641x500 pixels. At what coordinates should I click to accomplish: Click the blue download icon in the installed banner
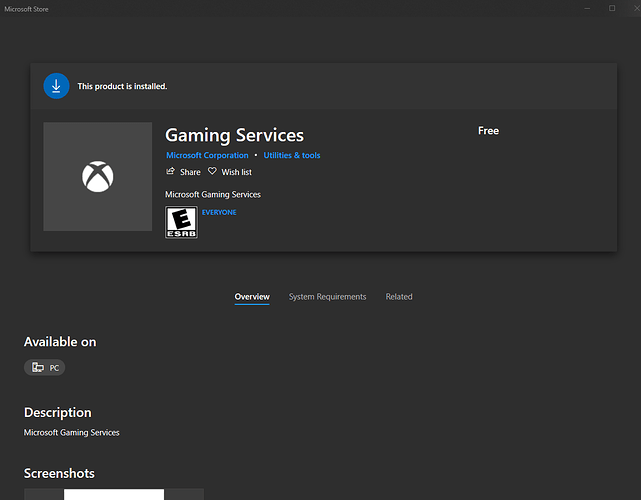pyautogui.click(x=56, y=86)
